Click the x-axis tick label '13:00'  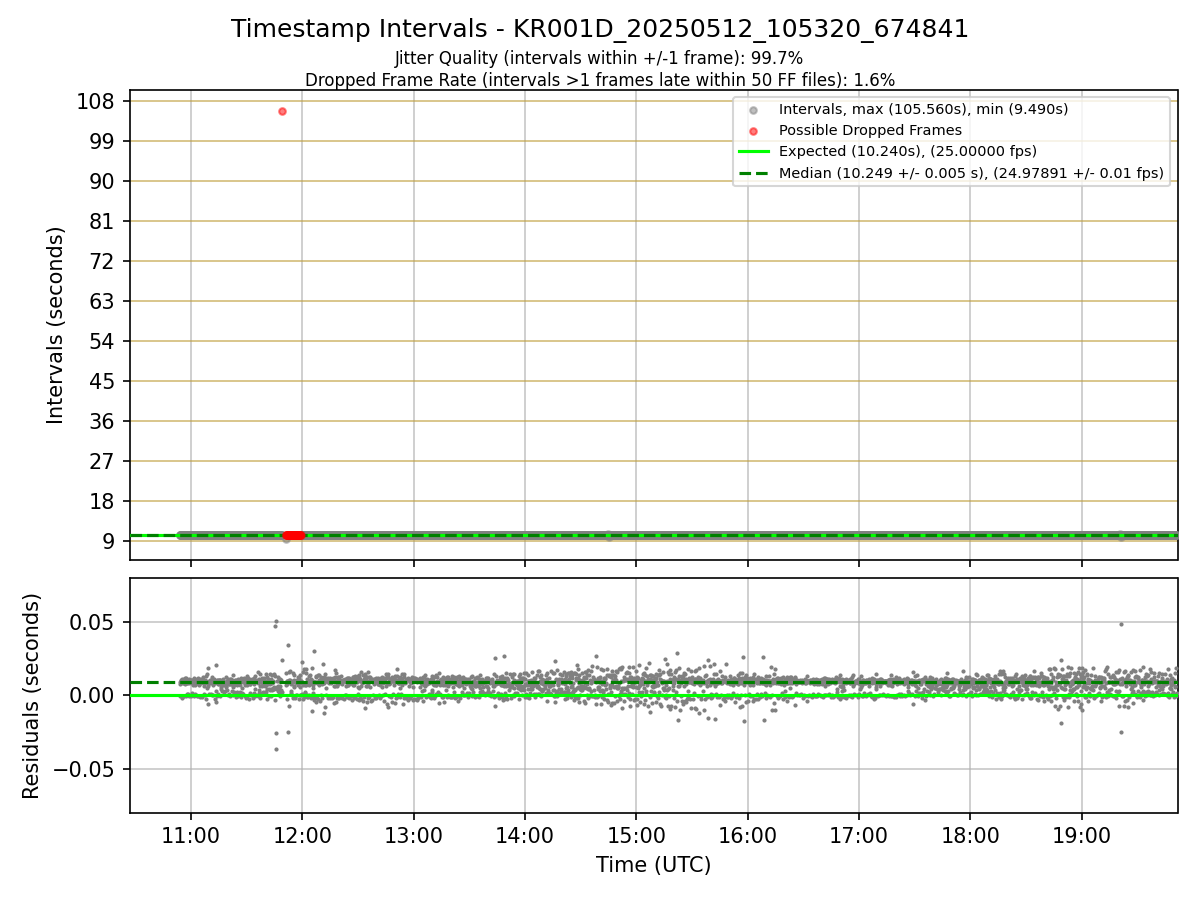(x=414, y=836)
